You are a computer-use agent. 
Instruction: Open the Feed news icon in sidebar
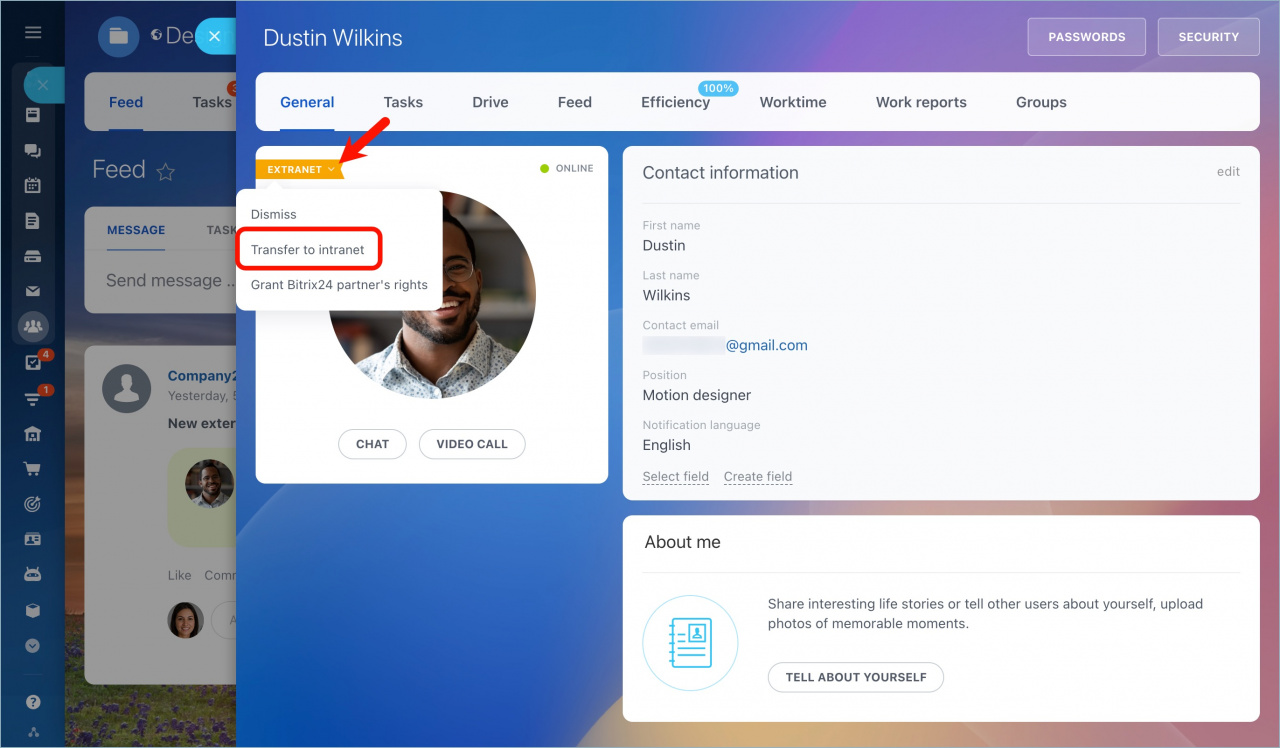click(33, 115)
